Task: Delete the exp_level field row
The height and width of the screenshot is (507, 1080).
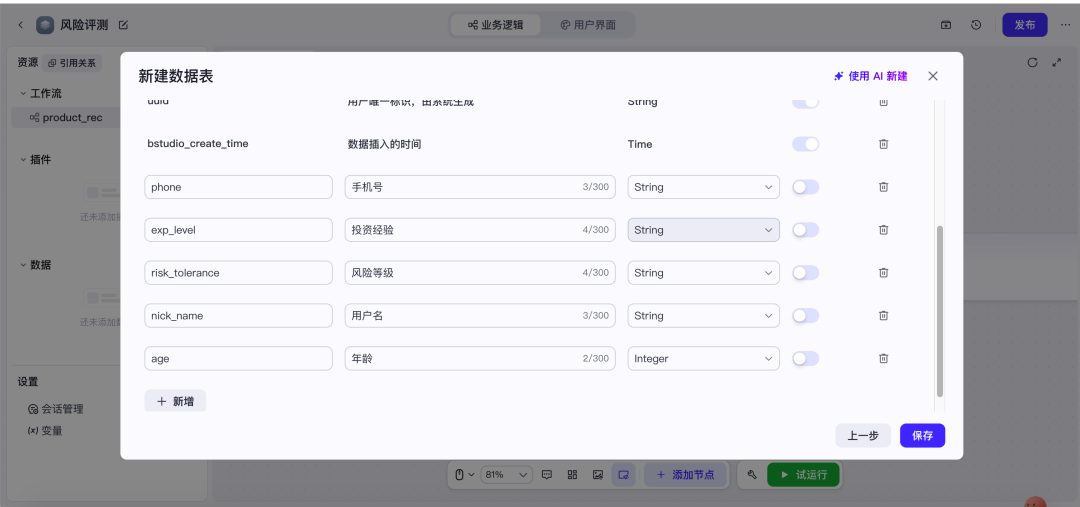Action: coord(884,229)
